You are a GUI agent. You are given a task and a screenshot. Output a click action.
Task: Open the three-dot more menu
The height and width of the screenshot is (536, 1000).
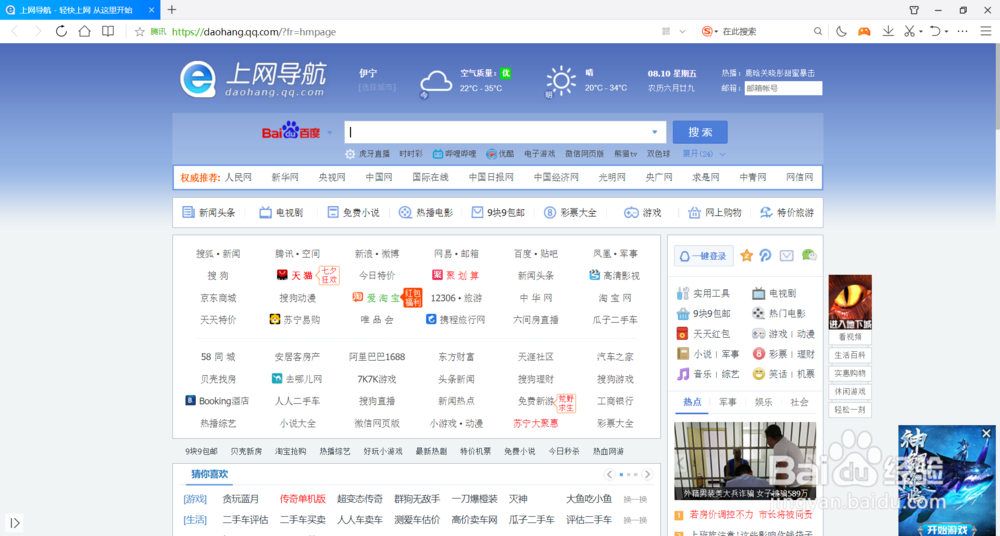click(x=963, y=31)
